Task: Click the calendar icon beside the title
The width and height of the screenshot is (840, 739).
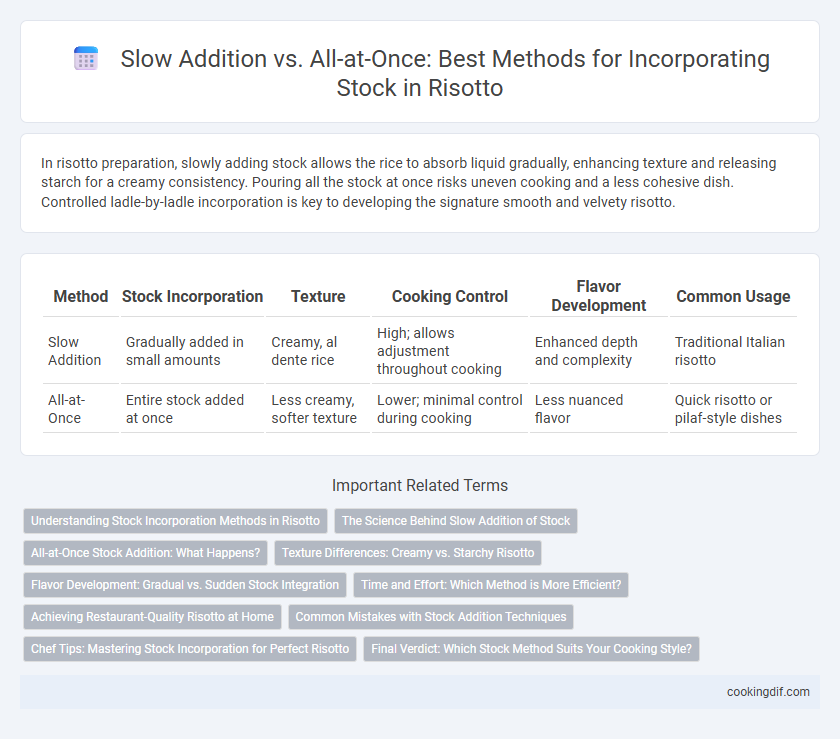Action: coord(86,58)
